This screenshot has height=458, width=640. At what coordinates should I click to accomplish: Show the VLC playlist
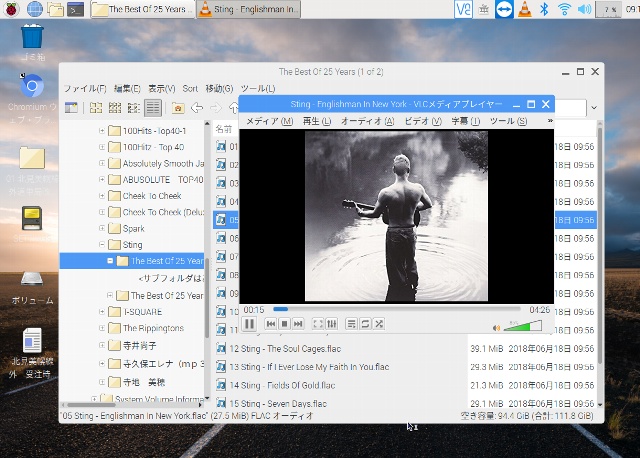[351, 324]
